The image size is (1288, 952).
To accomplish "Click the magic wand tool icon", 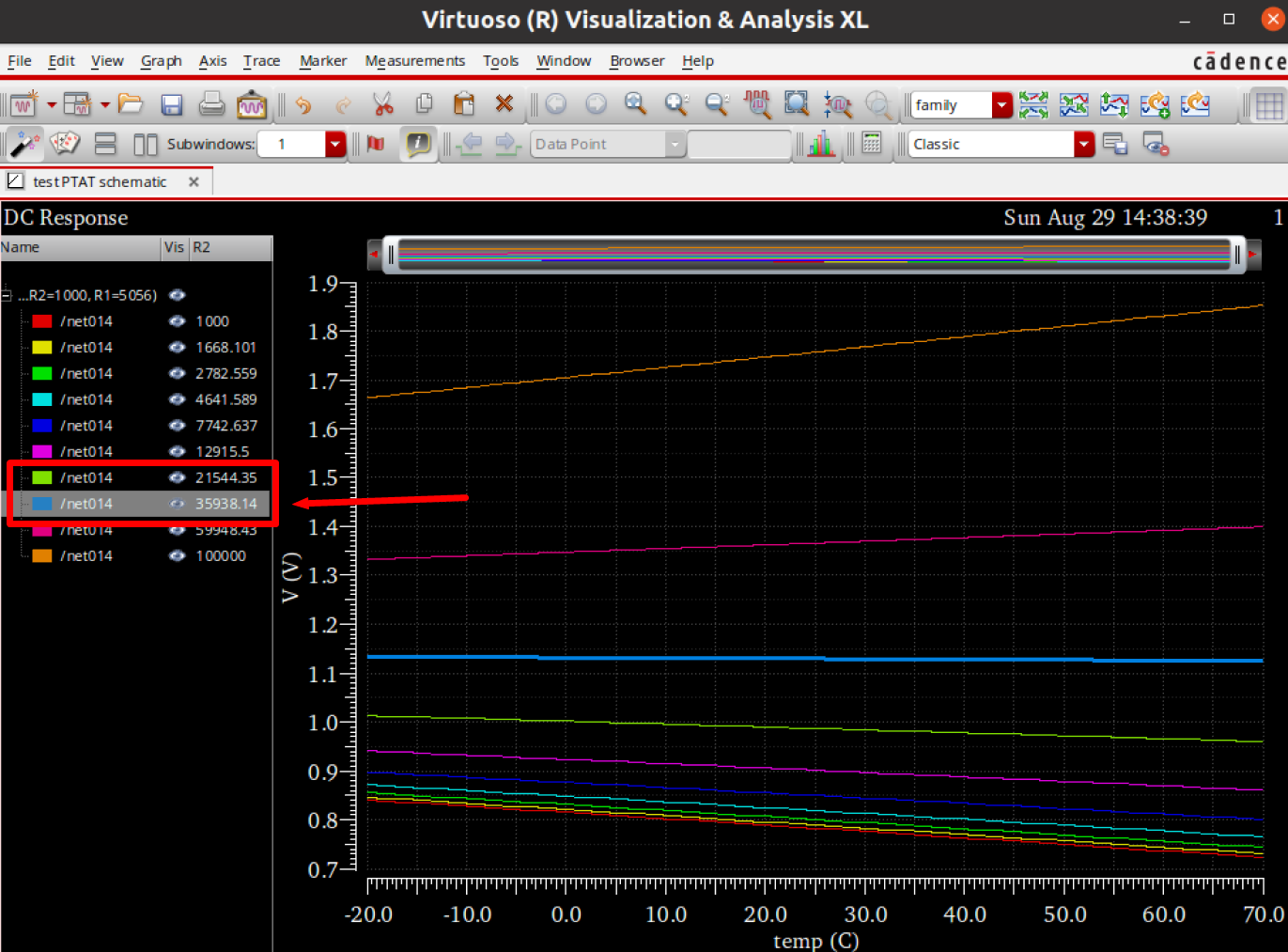I will coord(24,144).
